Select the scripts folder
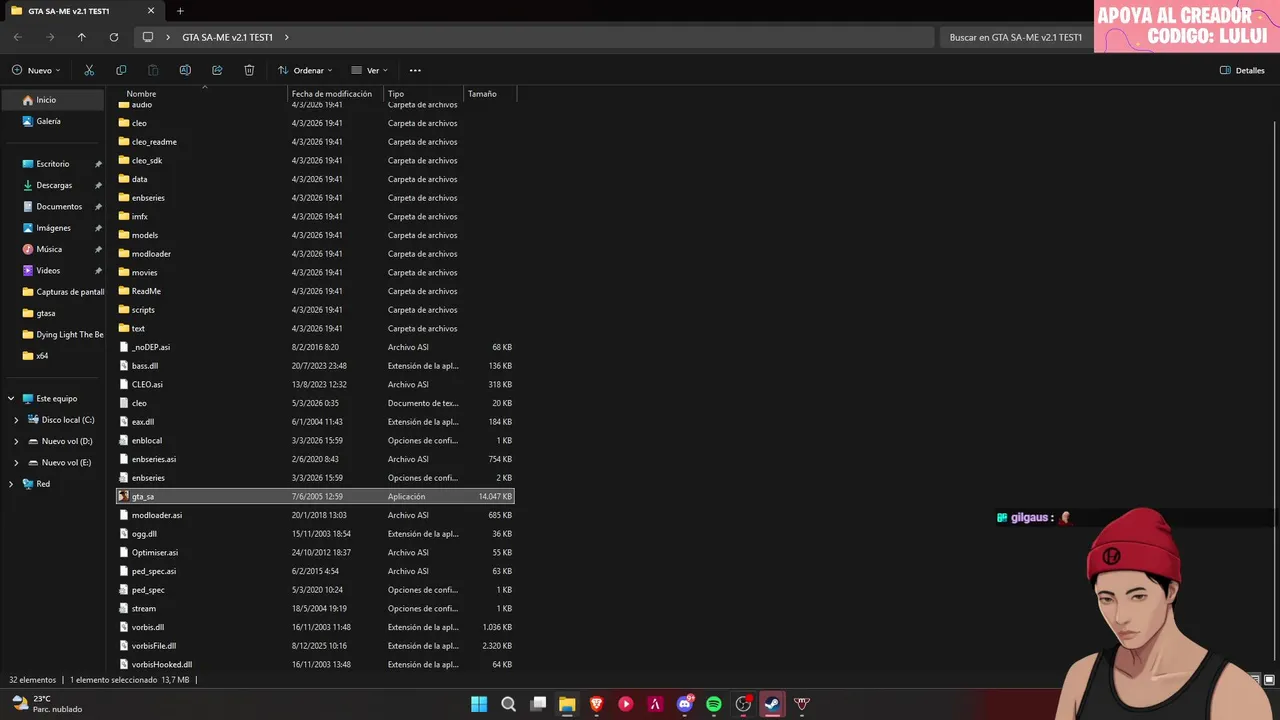Viewport: 1280px width, 720px height. coord(315,310)
